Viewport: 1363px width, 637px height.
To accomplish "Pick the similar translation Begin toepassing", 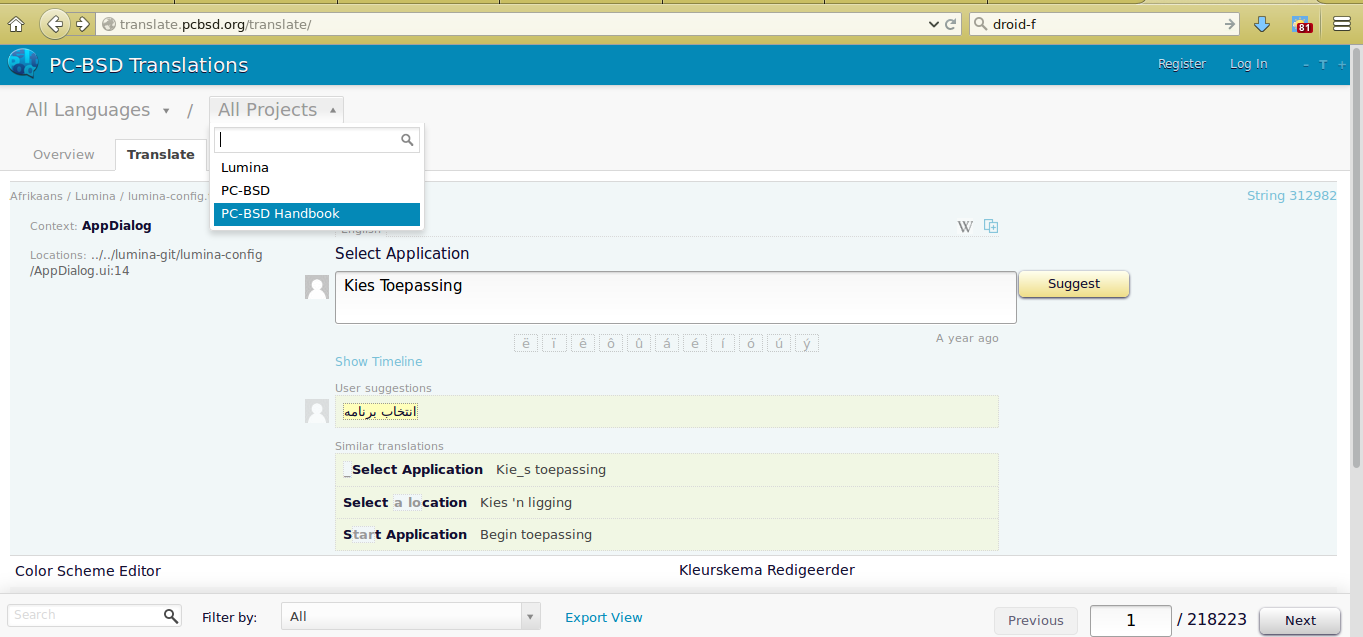I will (667, 535).
